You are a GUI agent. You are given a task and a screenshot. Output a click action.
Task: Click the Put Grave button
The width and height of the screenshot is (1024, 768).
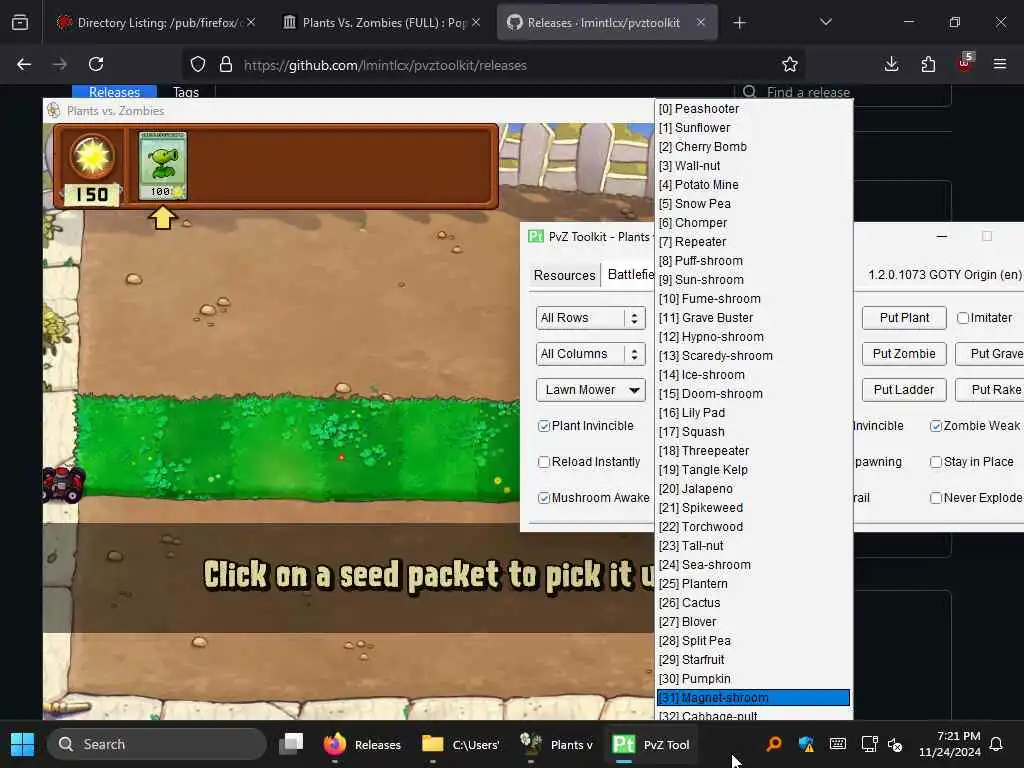click(989, 354)
